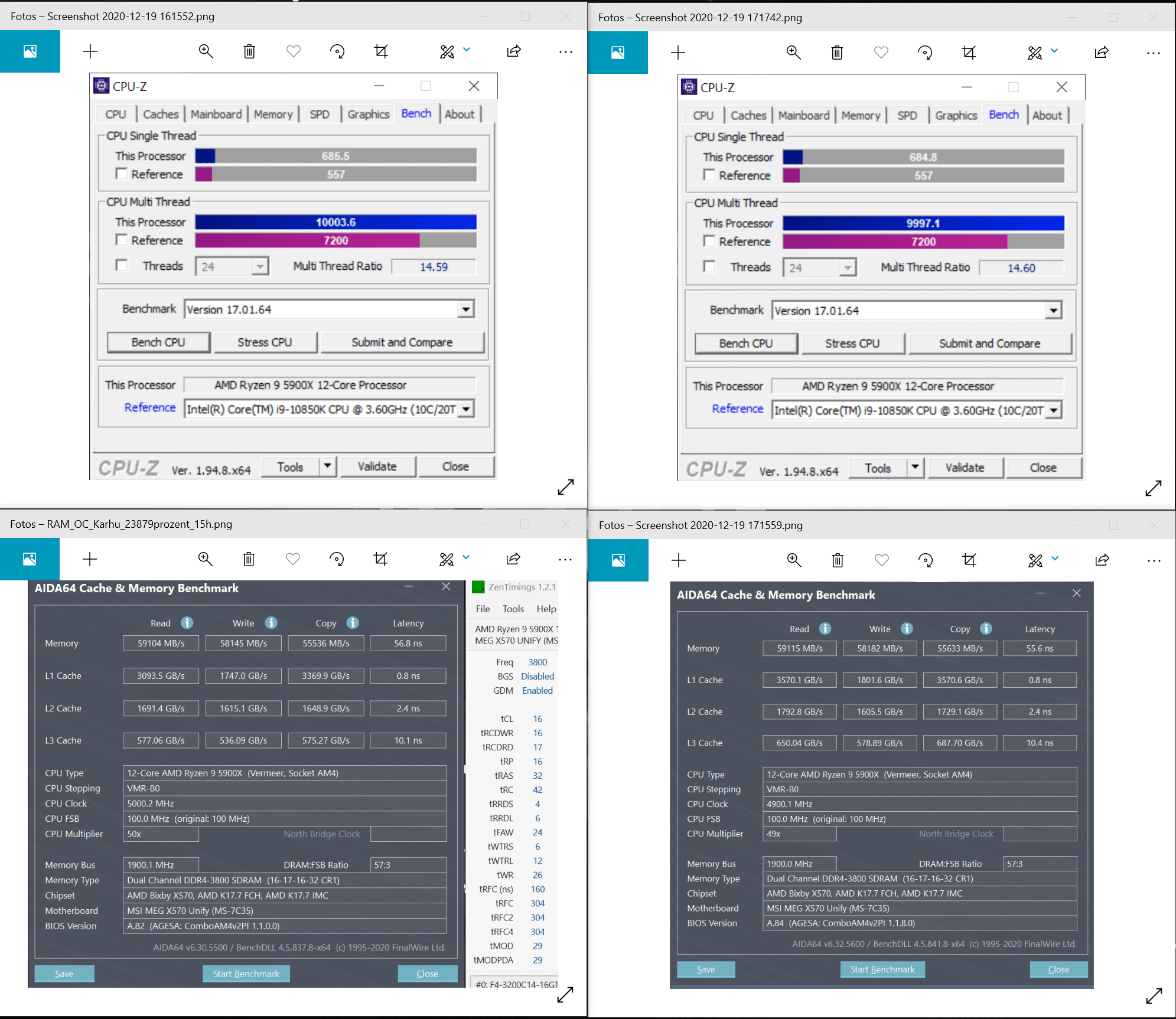Click collection picture icon in RAM_OC_Karhu window

click(x=30, y=559)
